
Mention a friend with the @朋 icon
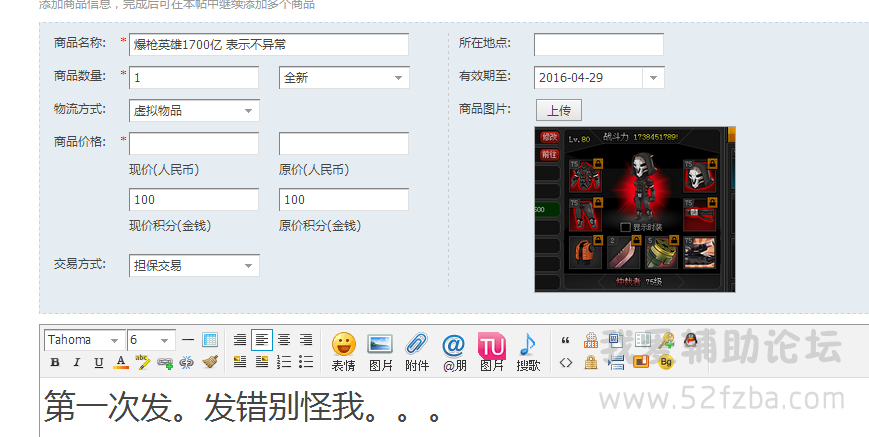click(x=454, y=351)
